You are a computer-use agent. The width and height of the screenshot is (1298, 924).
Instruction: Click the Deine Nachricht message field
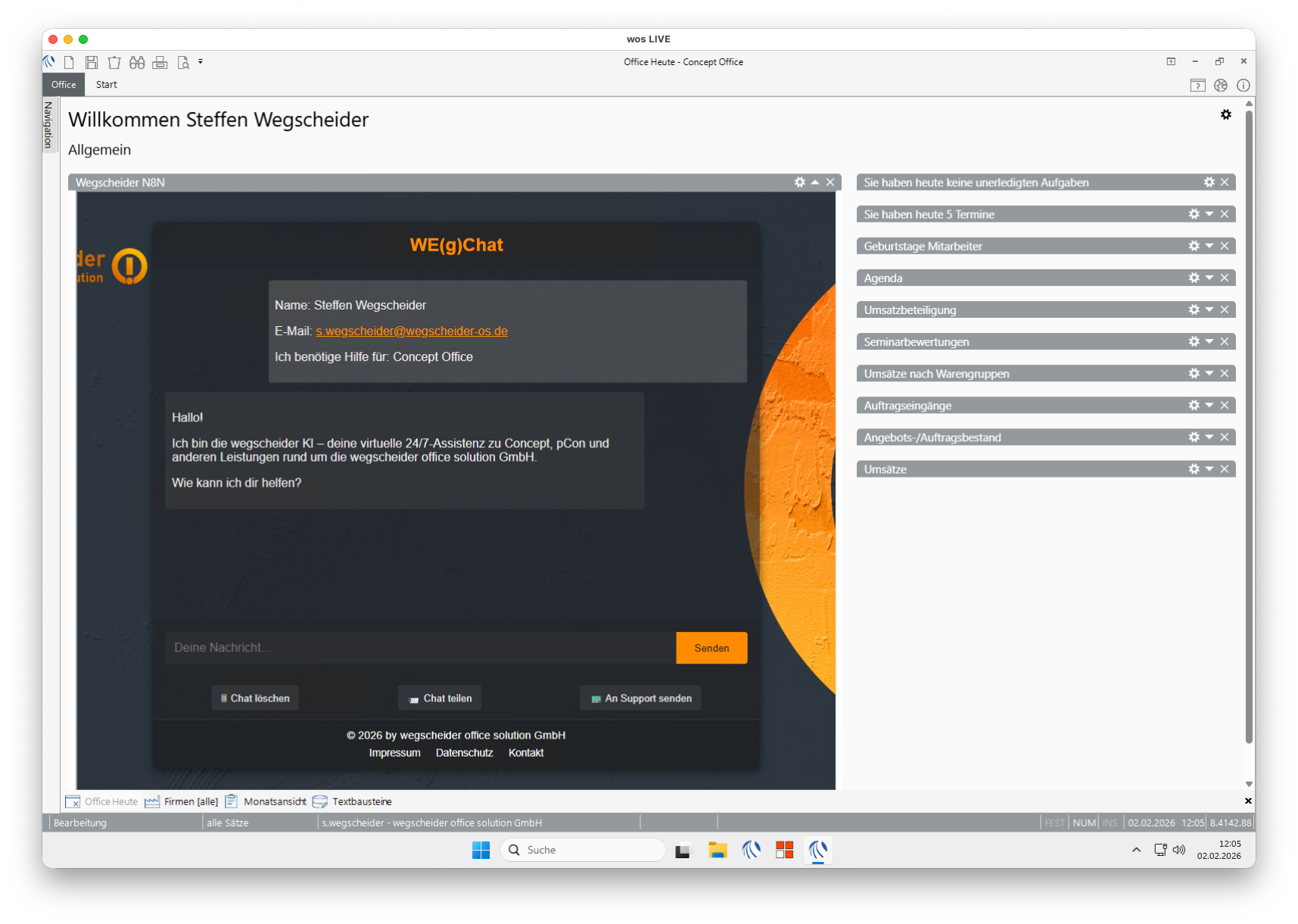click(x=420, y=648)
